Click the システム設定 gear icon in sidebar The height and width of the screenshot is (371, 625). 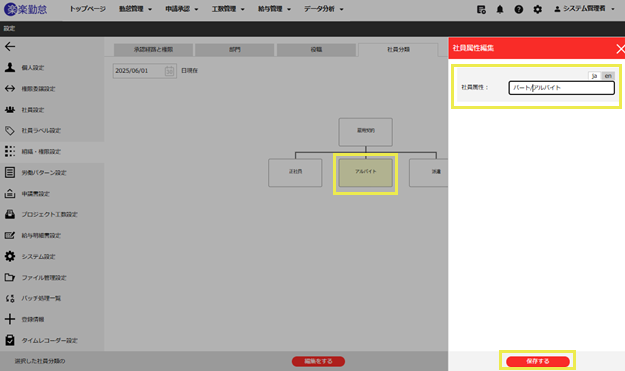pyautogui.click(x=10, y=256)
